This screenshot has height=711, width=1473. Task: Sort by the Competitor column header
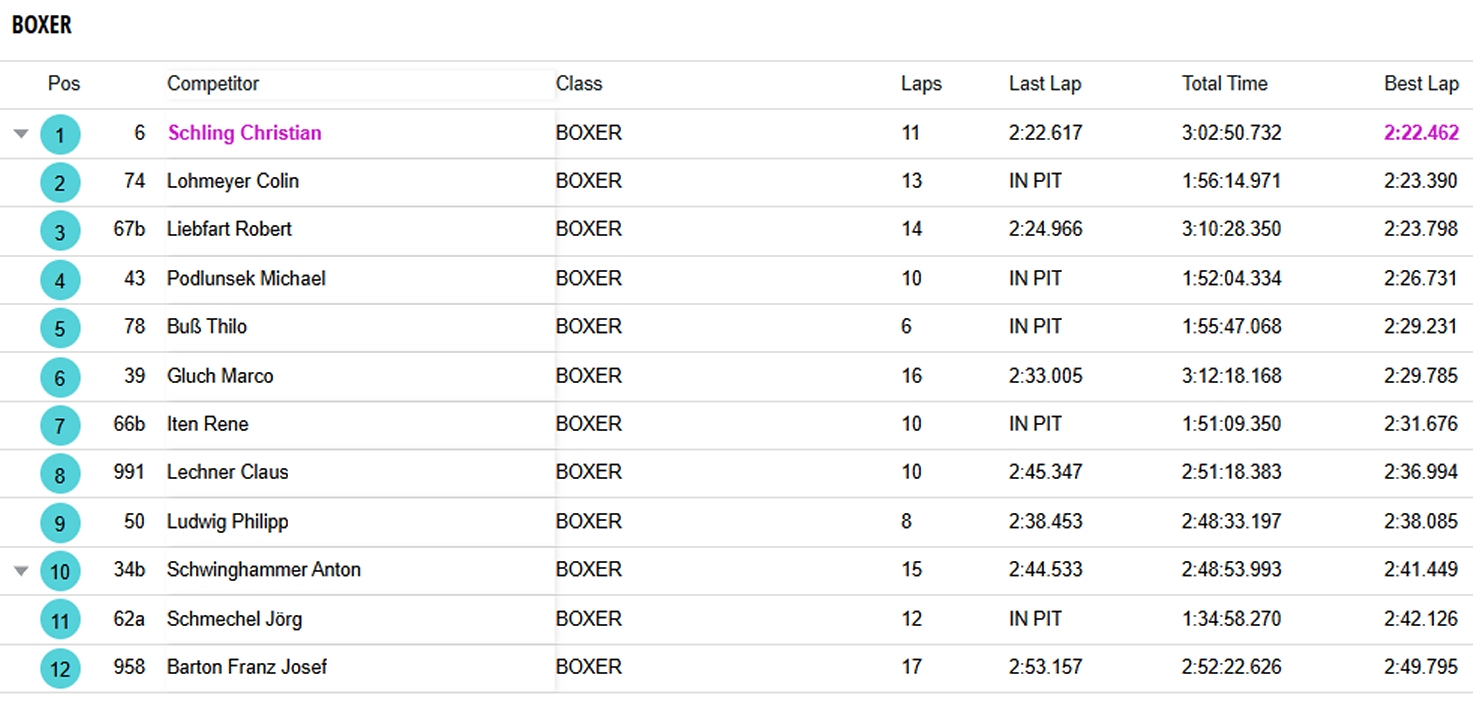tap(213, 84)
